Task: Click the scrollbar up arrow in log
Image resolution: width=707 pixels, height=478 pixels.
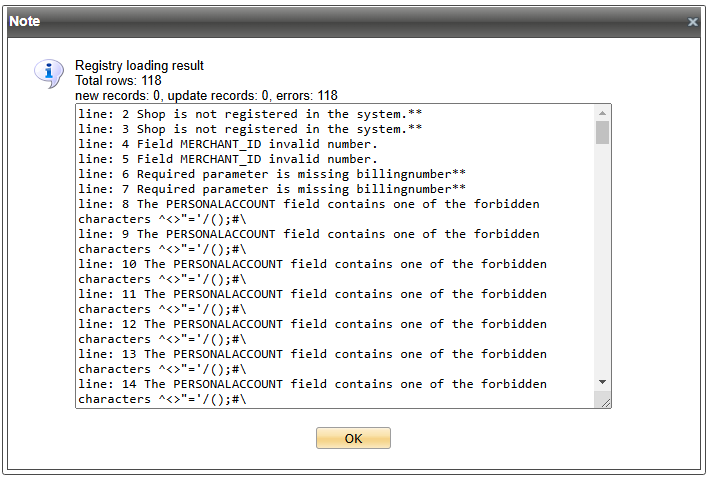Action: click(x=602, y=113)
